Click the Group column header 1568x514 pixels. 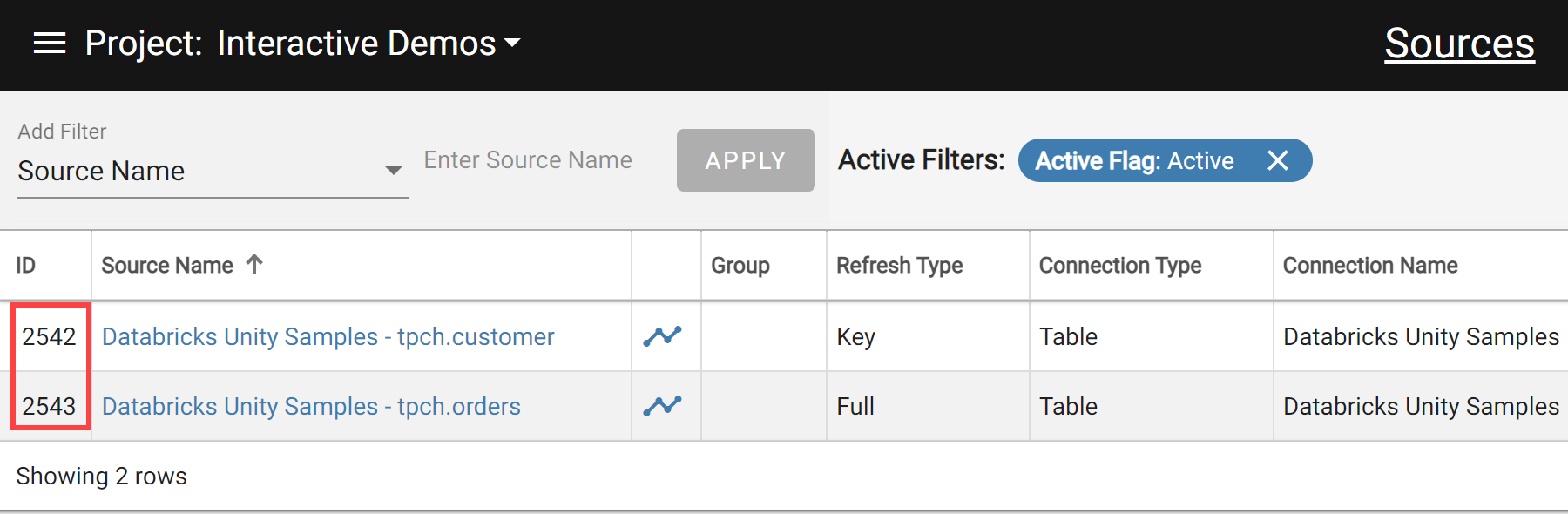point(740,265)
